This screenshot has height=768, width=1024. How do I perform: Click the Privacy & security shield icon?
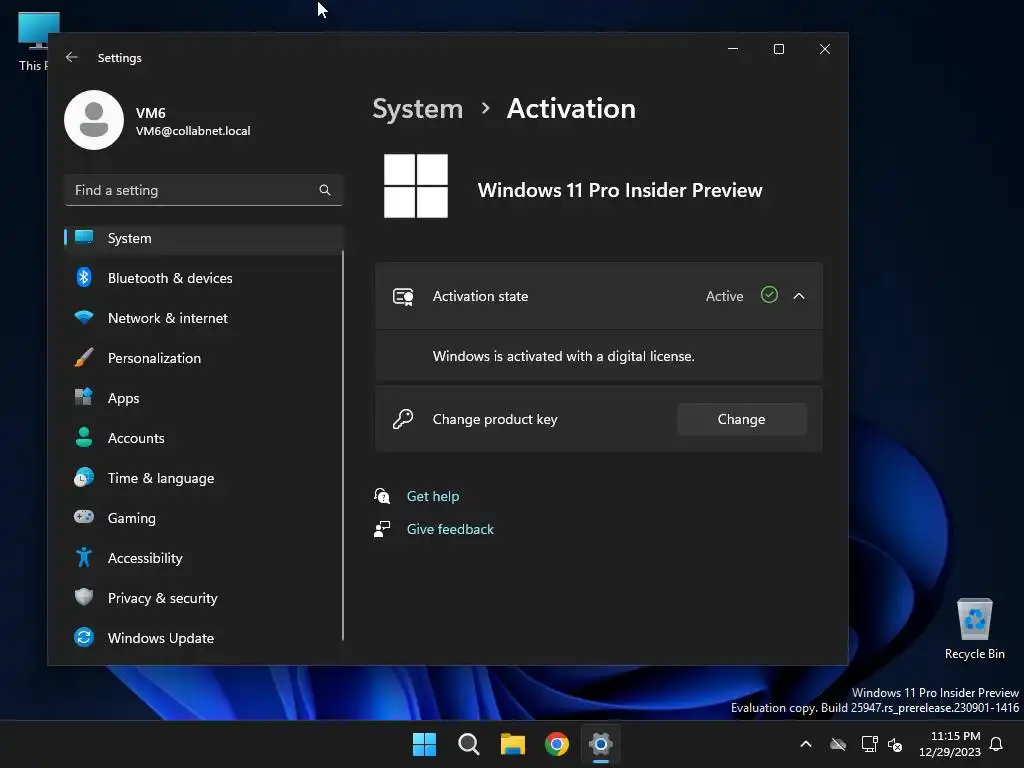pyautogui.click(x=84, y=597)
